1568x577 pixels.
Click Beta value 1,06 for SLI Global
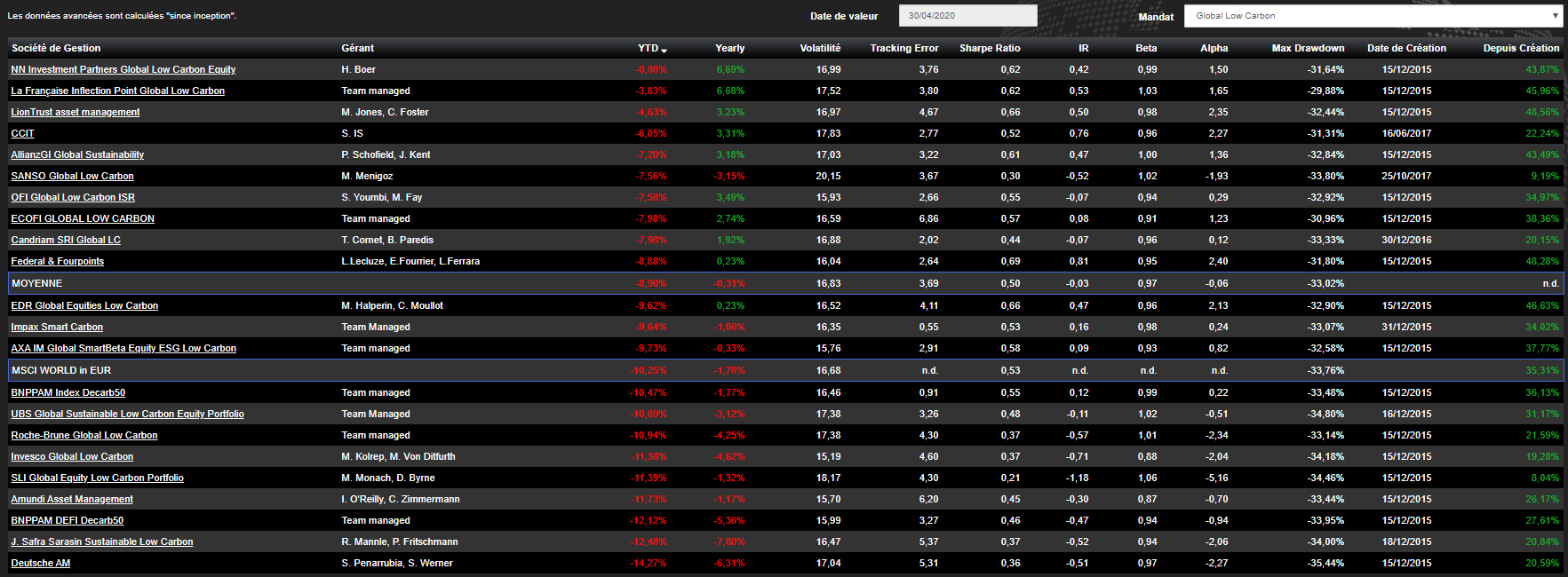click(x=1147, y=478)
